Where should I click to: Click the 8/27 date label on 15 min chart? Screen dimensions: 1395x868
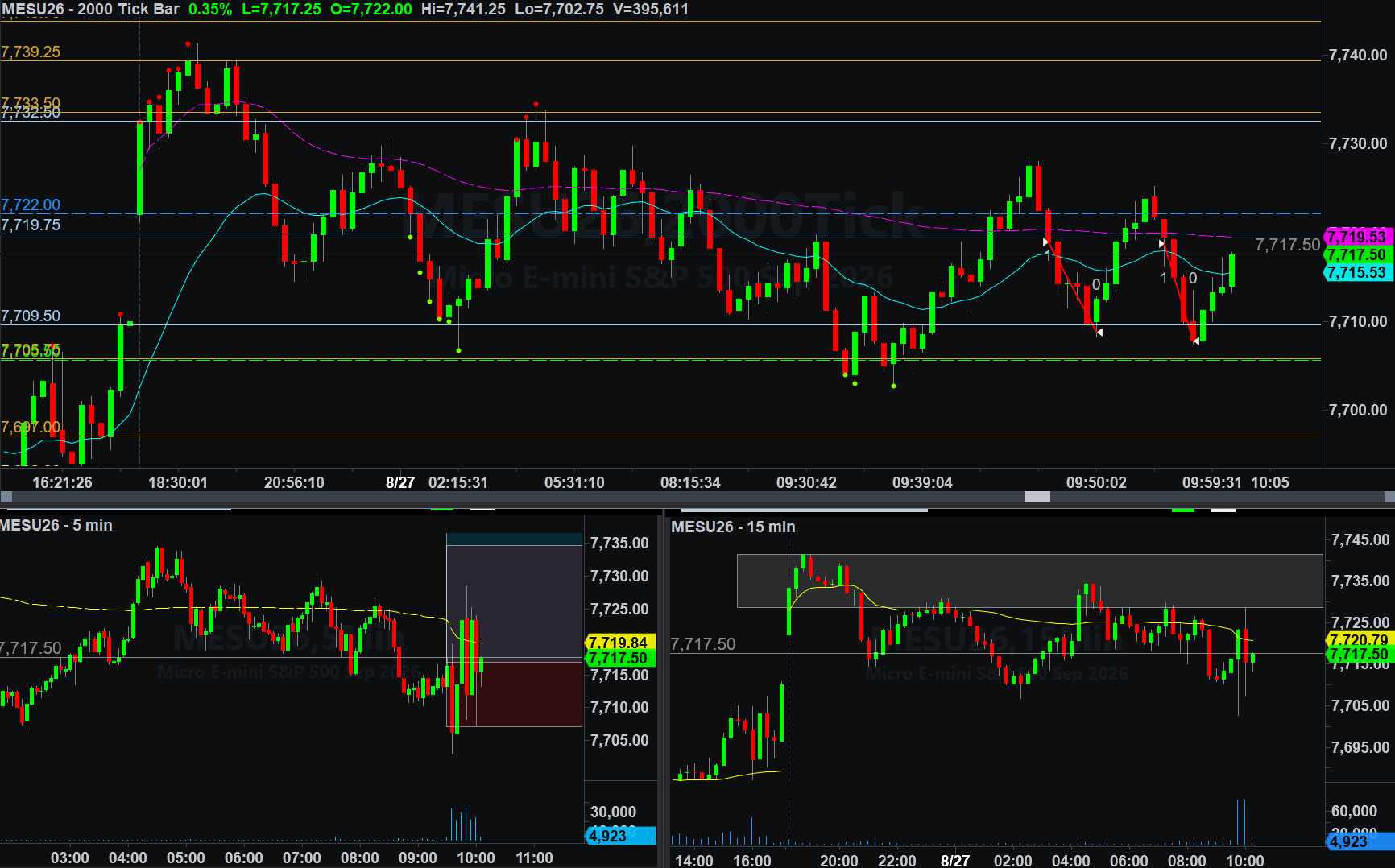[955, 861]
